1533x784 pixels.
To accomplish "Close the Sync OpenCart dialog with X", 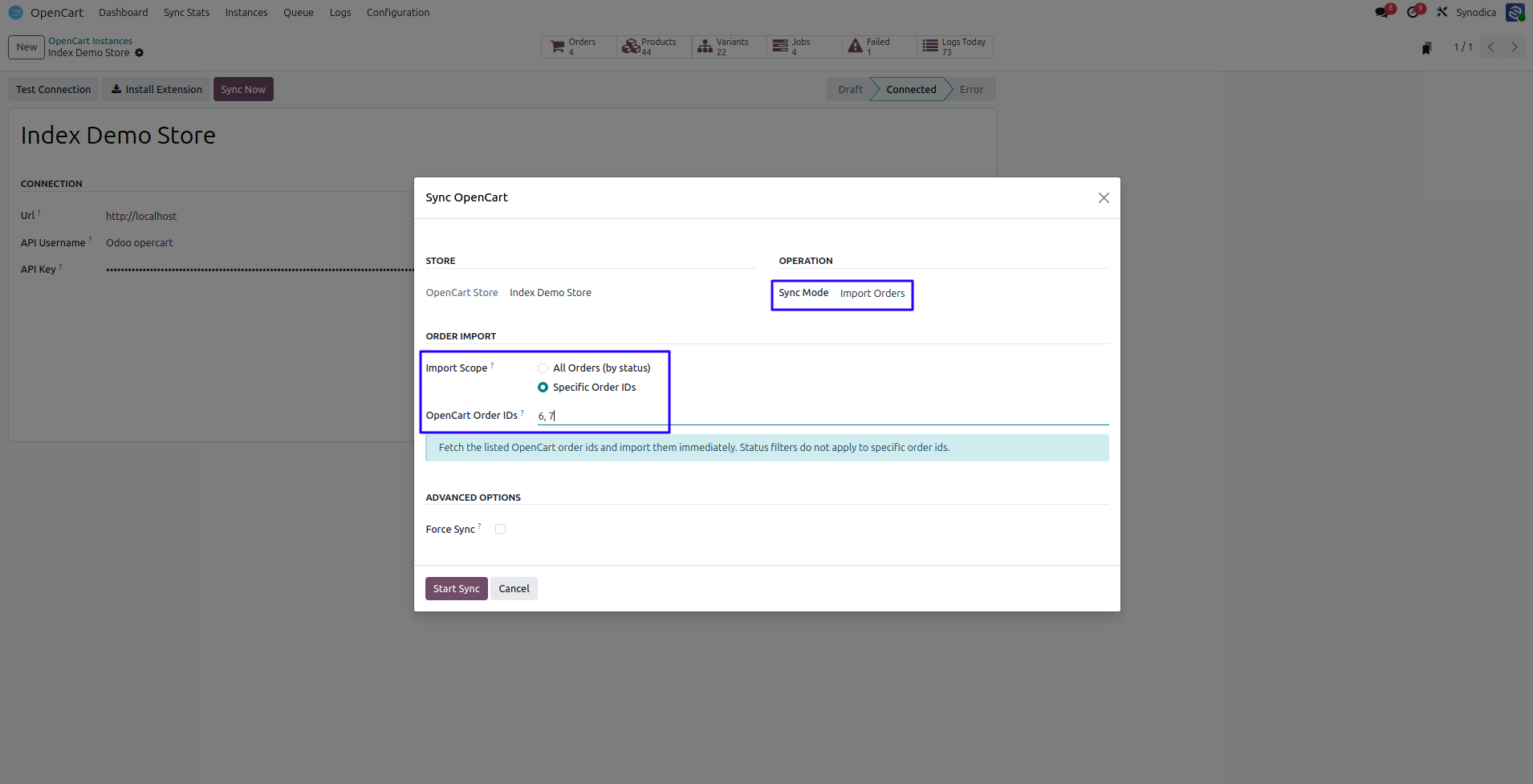I will tap(1104, 197).
